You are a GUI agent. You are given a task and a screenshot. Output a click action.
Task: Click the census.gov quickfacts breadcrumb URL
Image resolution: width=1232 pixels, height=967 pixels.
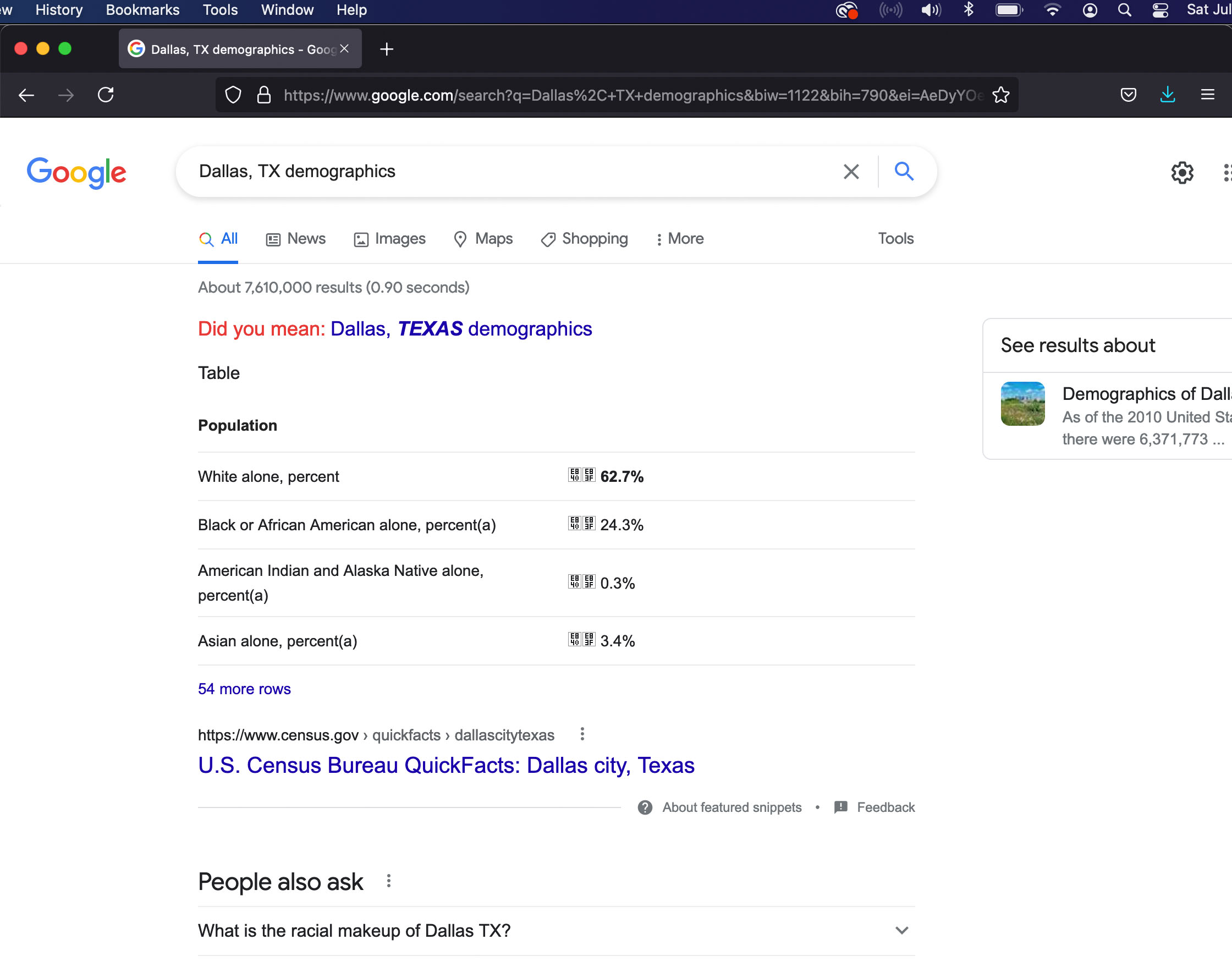376,735
